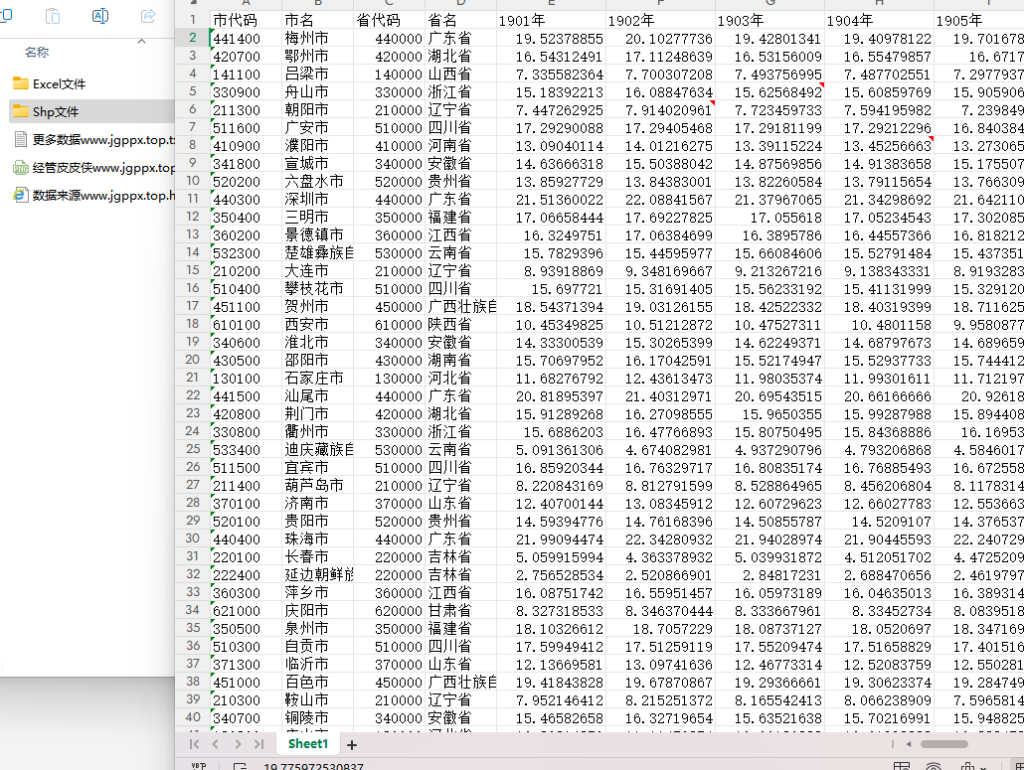The width and height of the screenshot is (1024, 770).
Task: Select 甘肃省 cell in row 34
Action: point(460,611)
